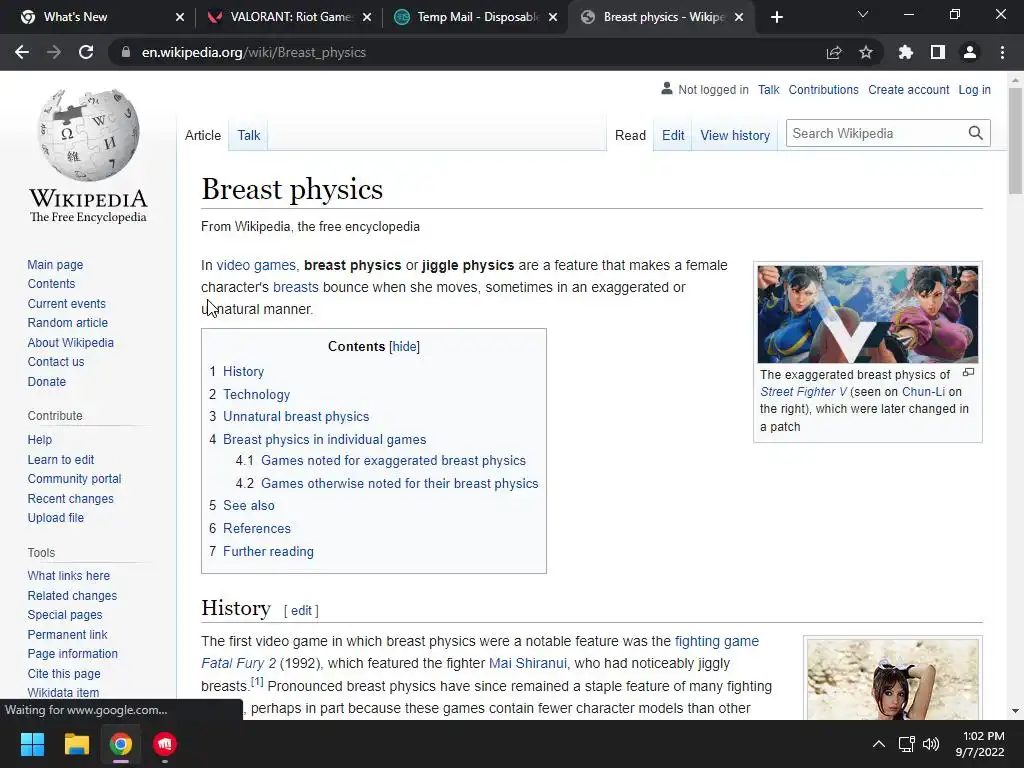The image size is (1024, 768).
Task: Close the Breast physics tab
Action: [x=739, y=17]
